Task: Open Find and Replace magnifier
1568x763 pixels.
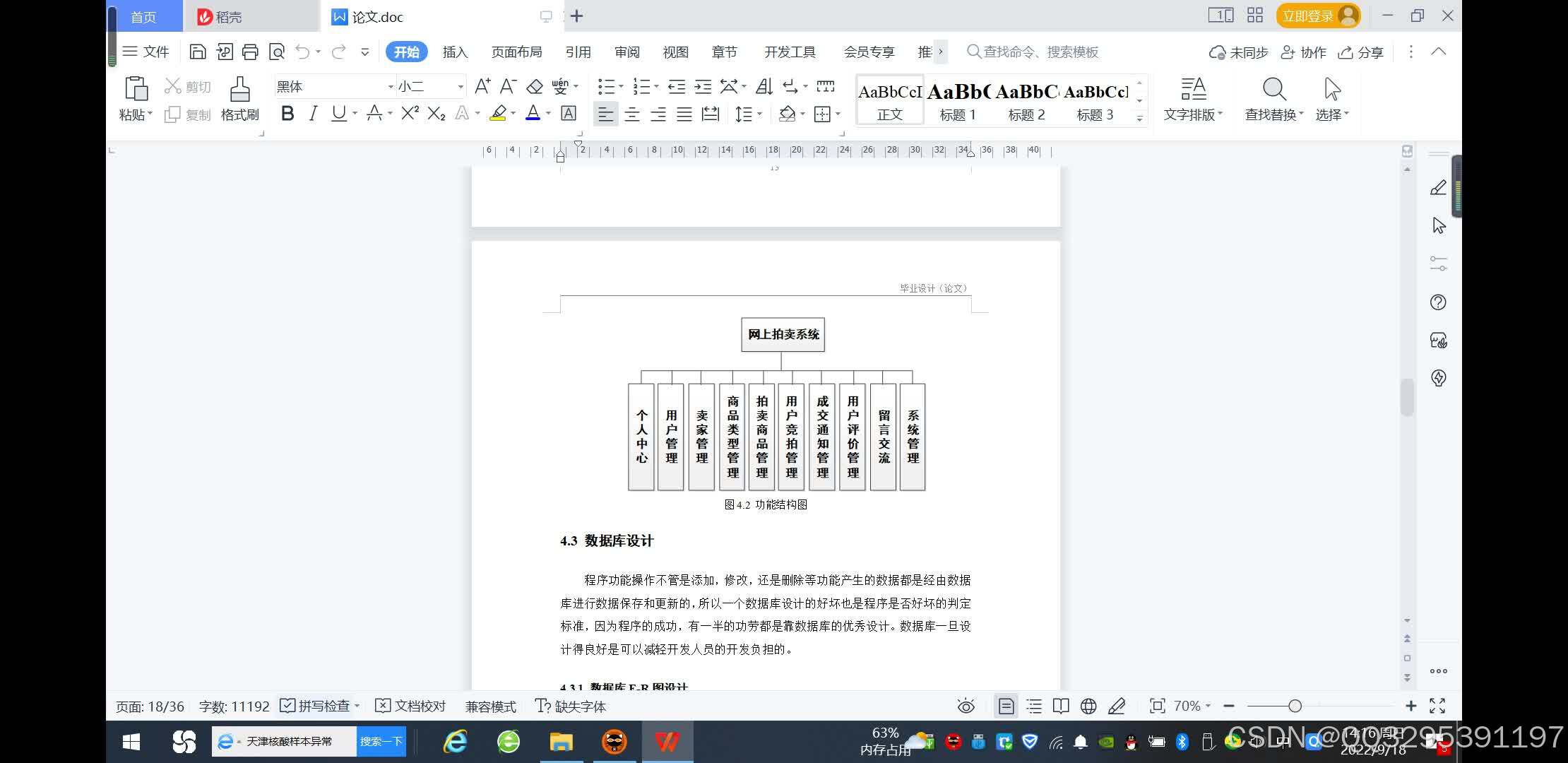Action: 1274,89
